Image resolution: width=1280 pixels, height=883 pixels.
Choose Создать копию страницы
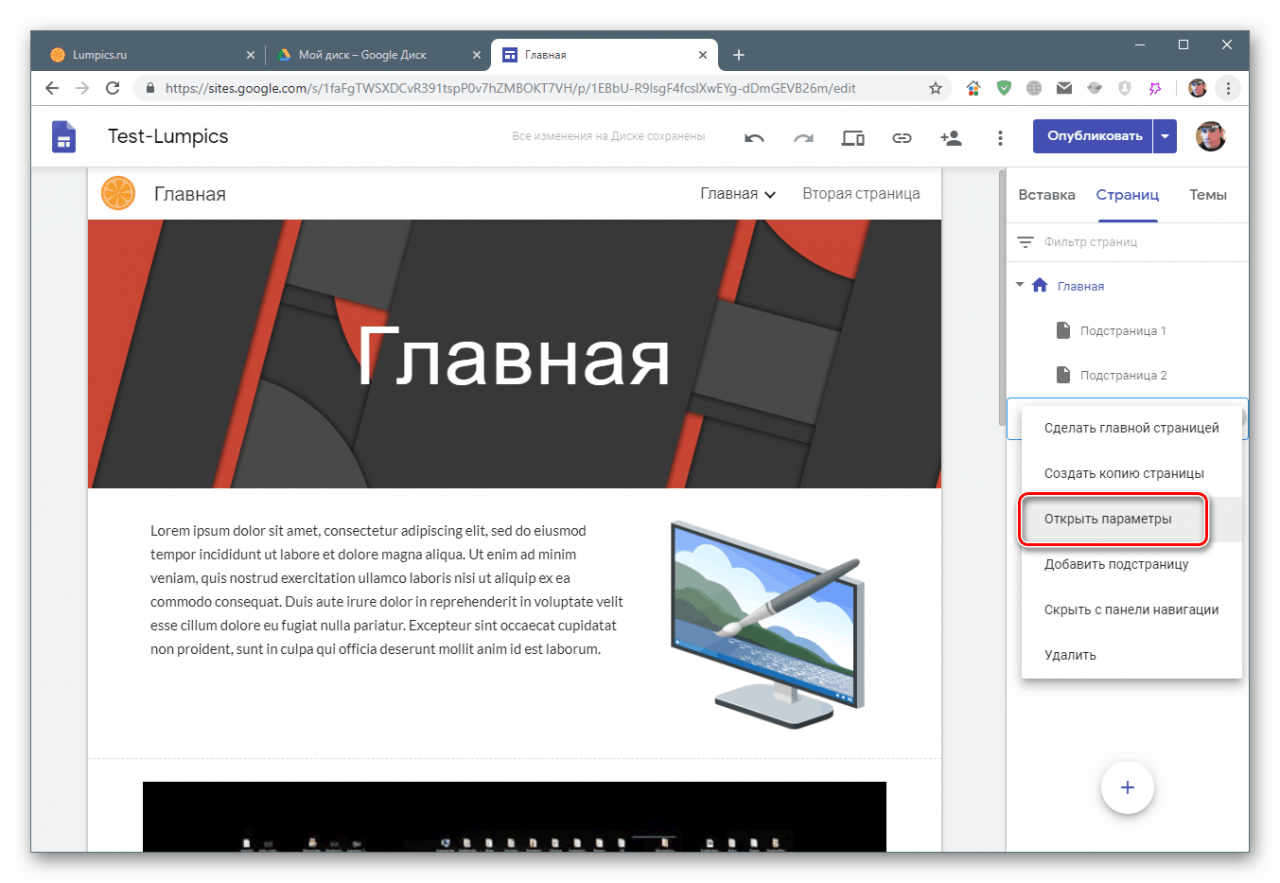tap(1132, 473)
